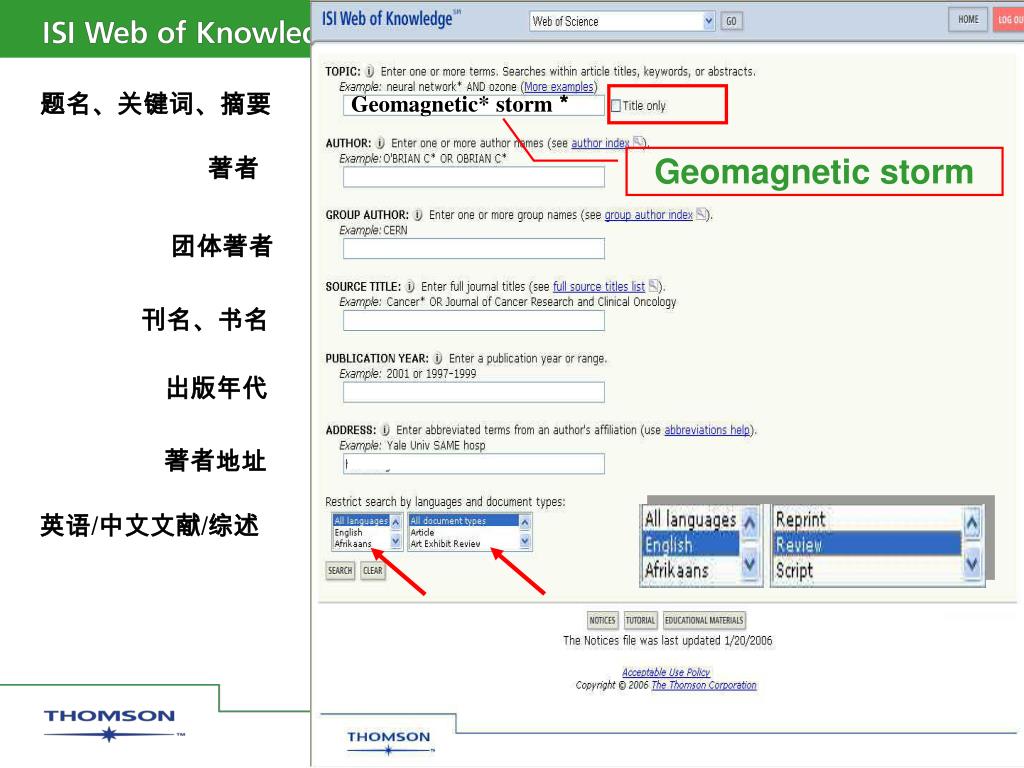Click the TOPIC search input field
The width and height of the screenshot is (1024, 768).
[x=473, y=105]
